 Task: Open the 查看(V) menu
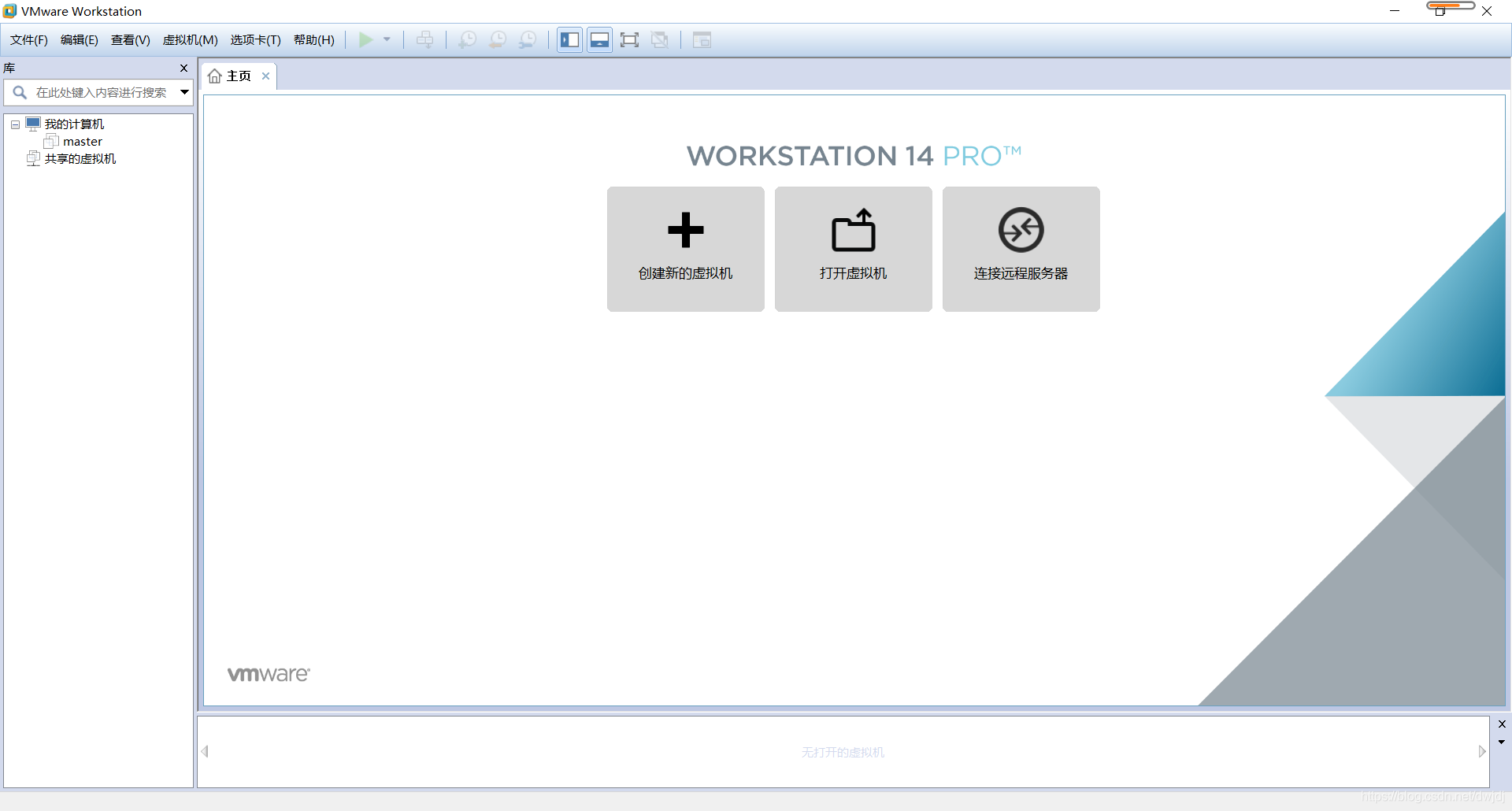tap(131, 39)
